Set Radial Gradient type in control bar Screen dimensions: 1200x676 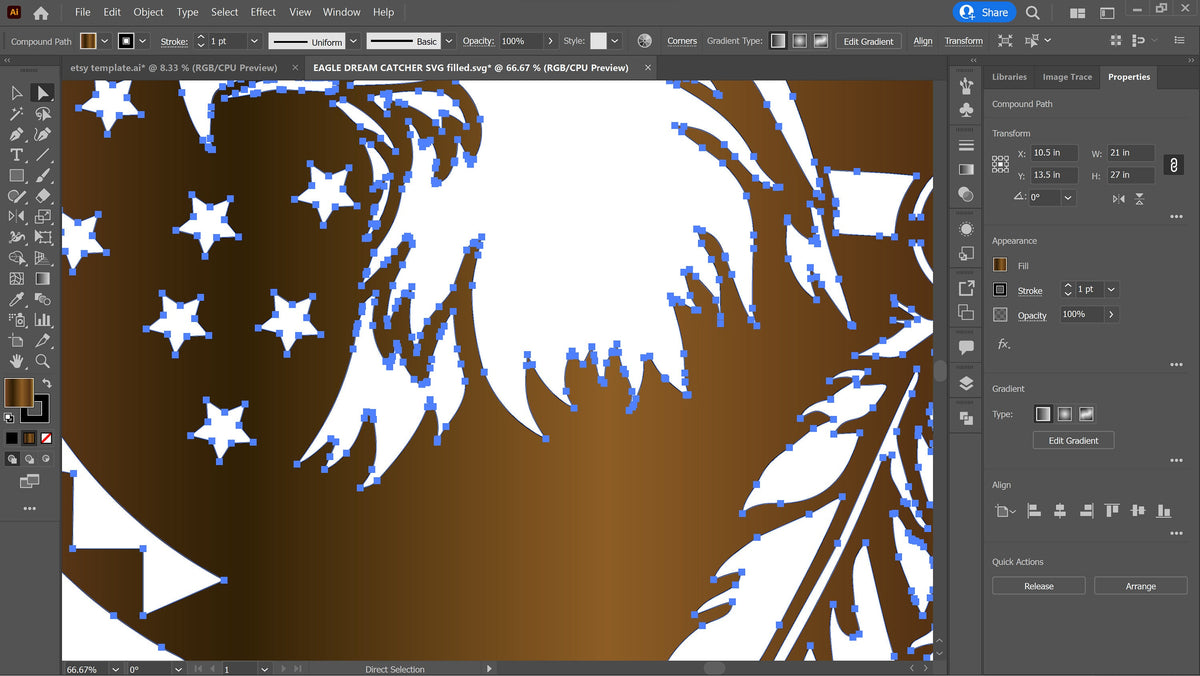tap(799, 41)
